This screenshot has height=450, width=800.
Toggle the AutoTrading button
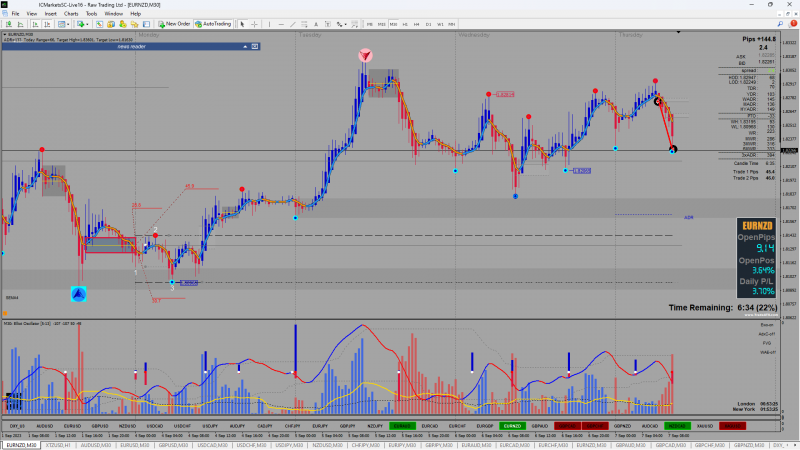213,24
